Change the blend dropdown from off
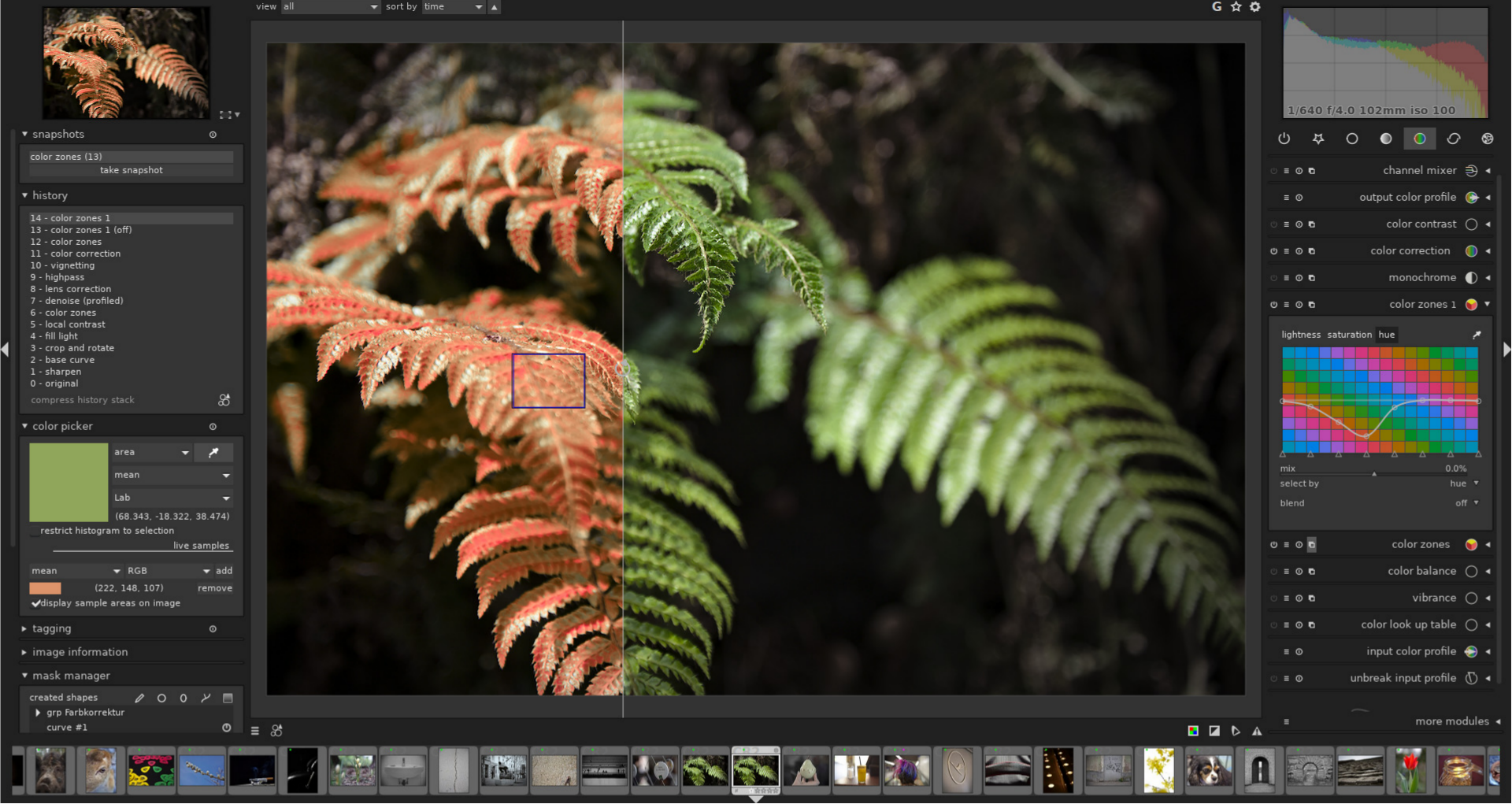 point(1466,503)
